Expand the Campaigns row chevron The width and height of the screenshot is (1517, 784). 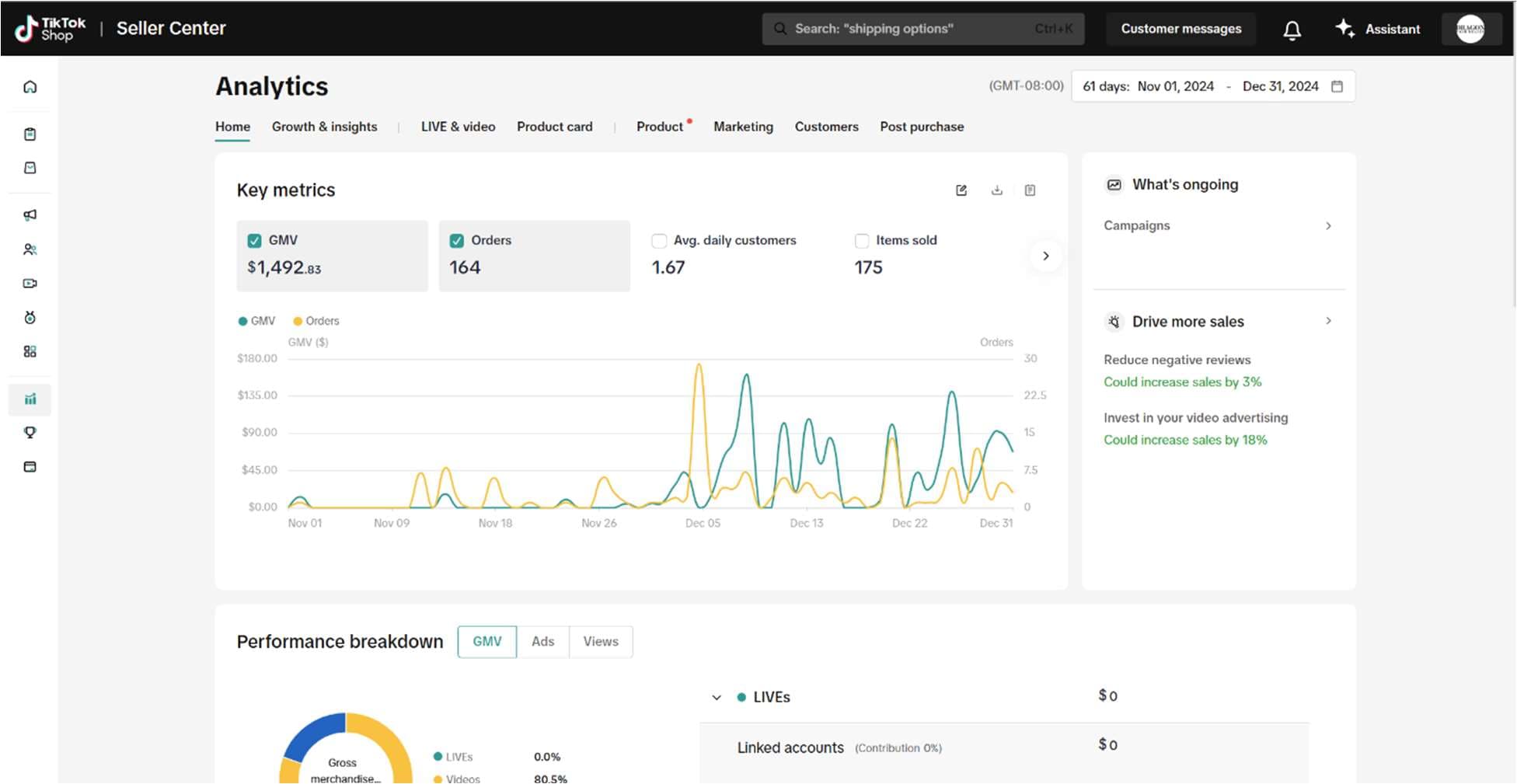tap(1328, 226)
